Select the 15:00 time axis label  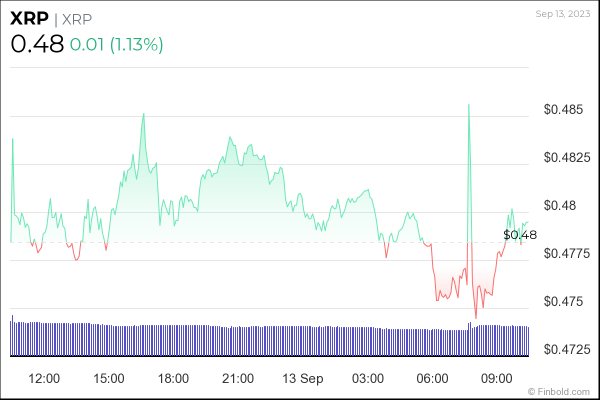pos(108,378)
